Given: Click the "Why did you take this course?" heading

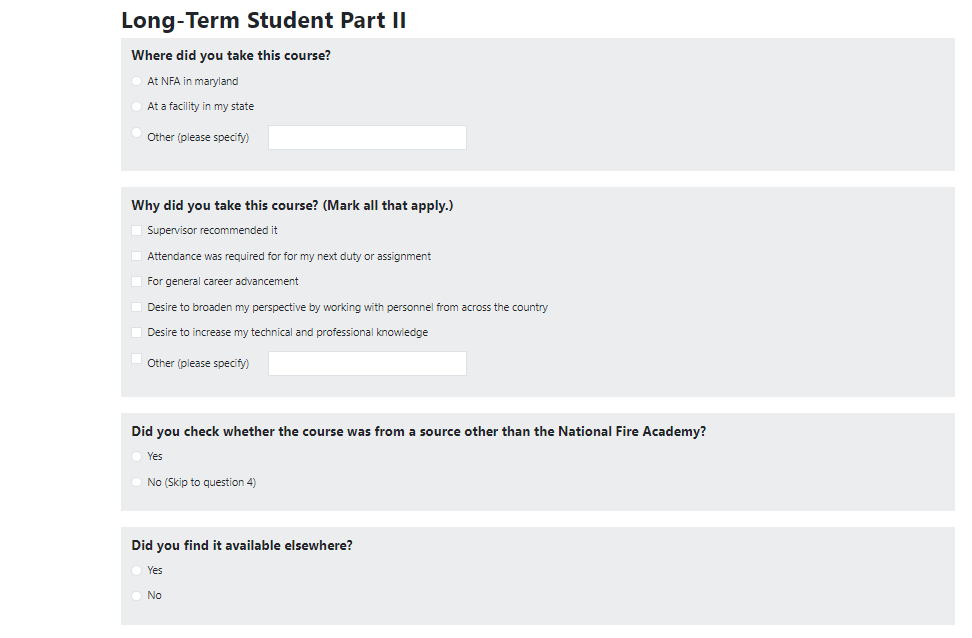Looking at the screenshot, I should (x=292, y=206).
